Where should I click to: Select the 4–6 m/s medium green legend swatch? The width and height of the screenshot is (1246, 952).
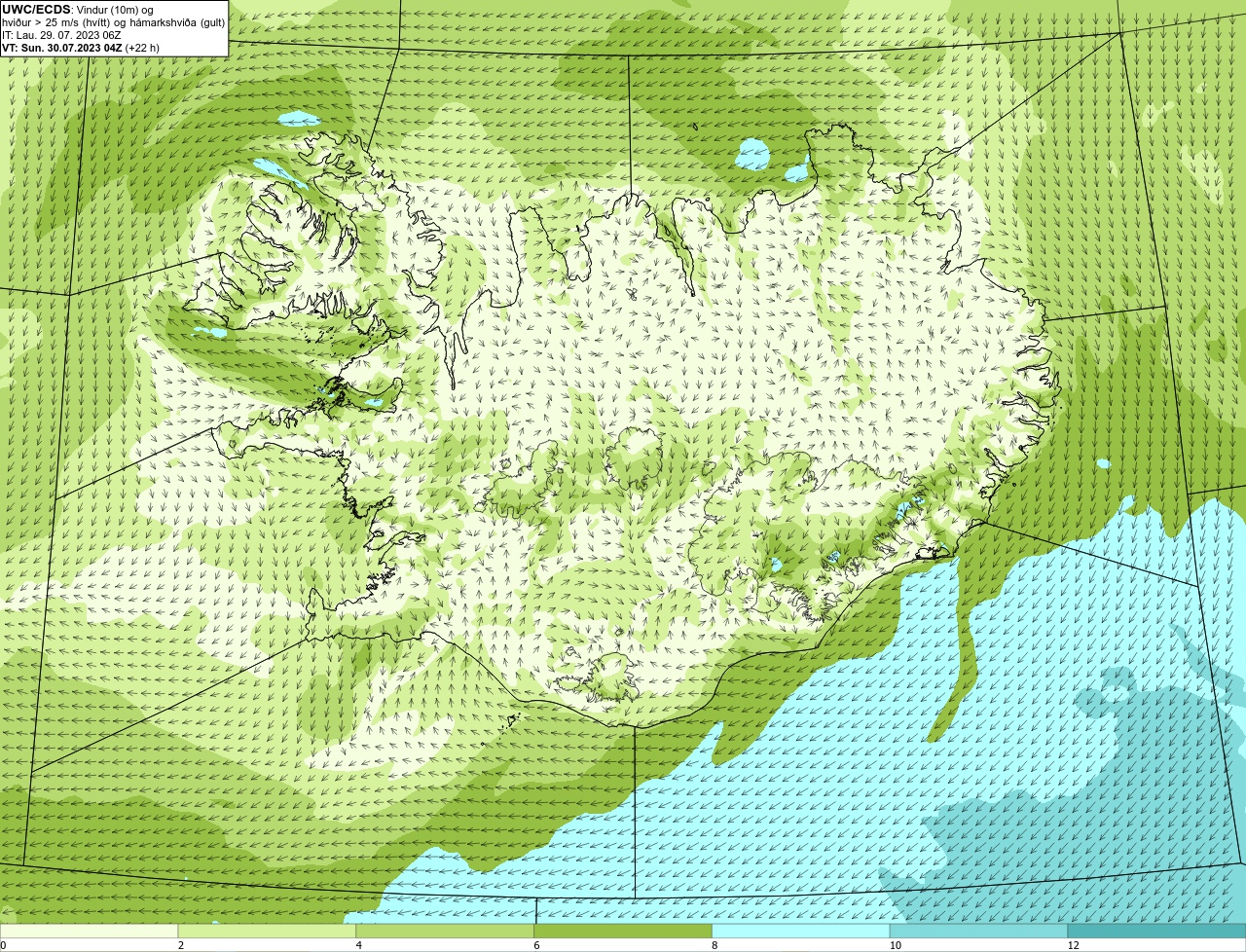coord(446,931)
